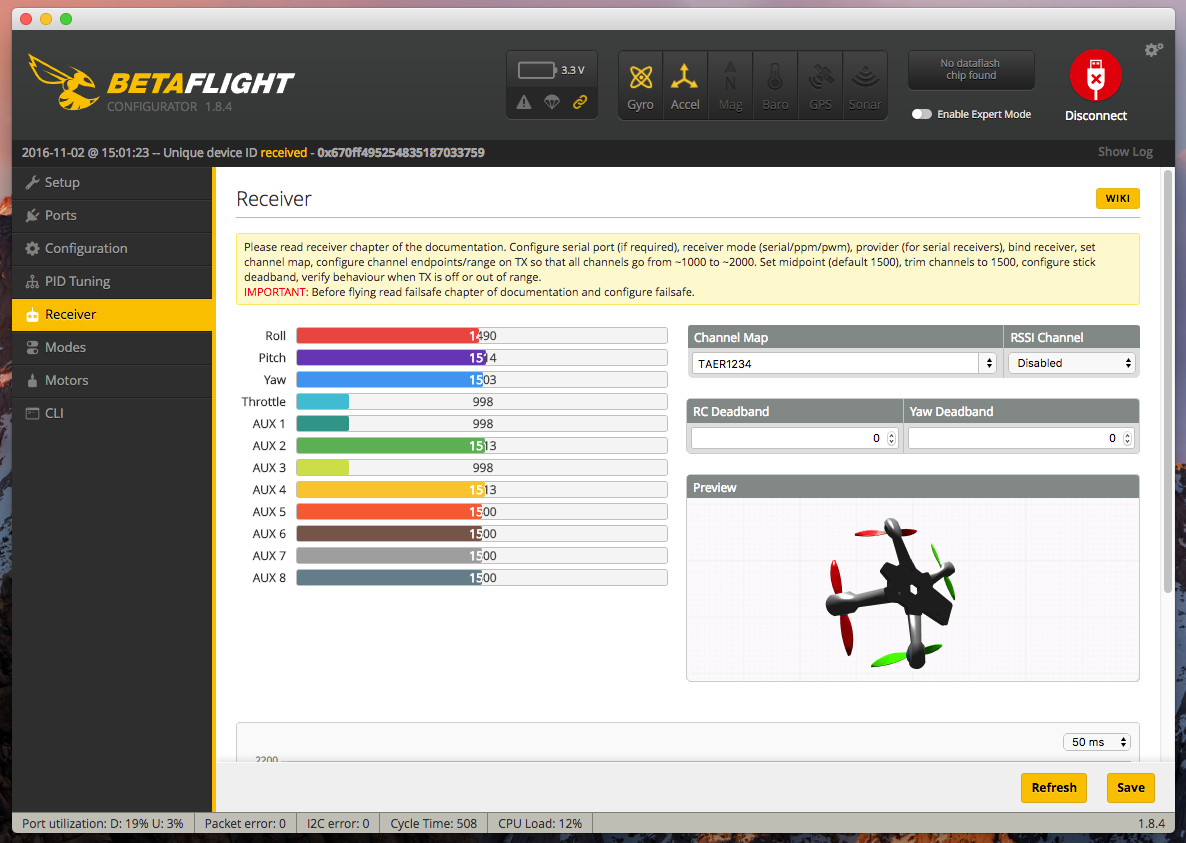The image size is (1186, 843).
Task: Click the Pitch channel bar
Action: coord(482,358)
